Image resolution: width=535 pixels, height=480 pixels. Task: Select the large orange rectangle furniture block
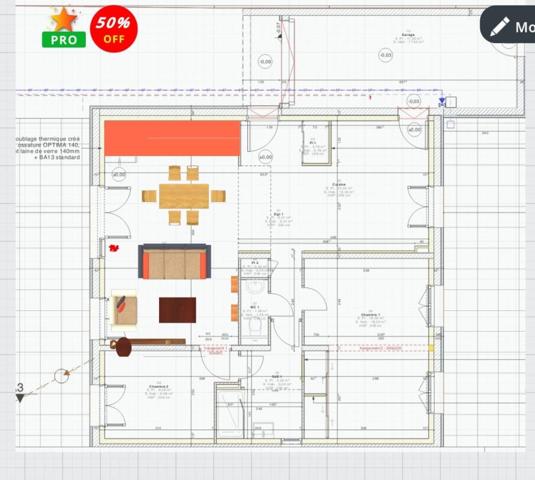point(172,138)
